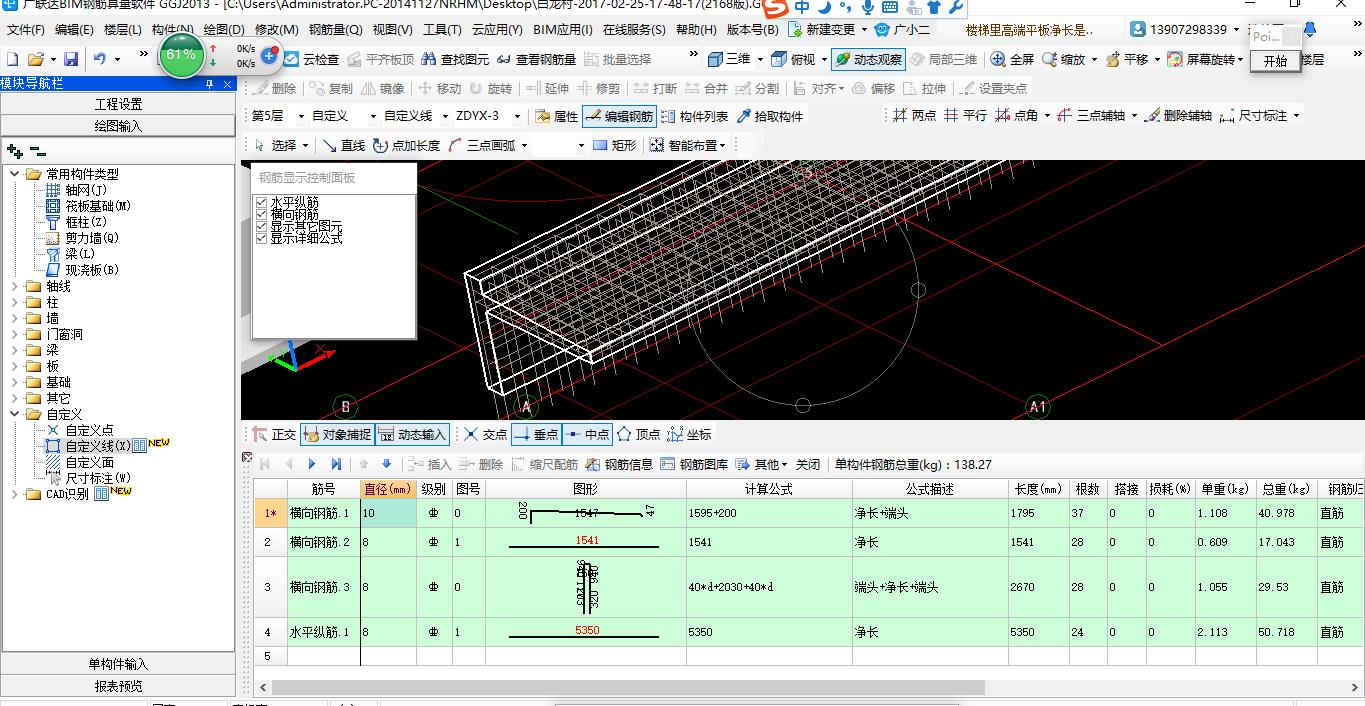Go to next rebar record arrow
Screen dimensions: 1365x706
tap(312, 465)
